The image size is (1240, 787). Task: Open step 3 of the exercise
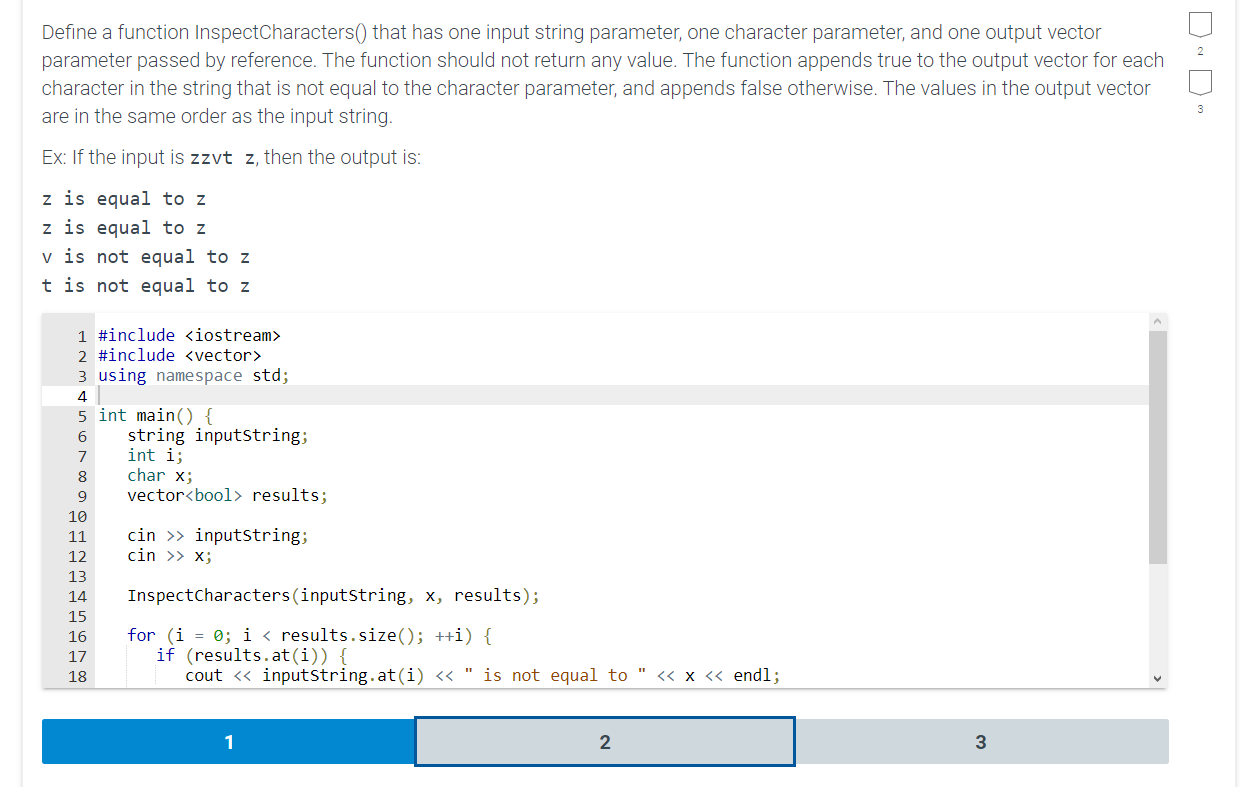point(981,741)
